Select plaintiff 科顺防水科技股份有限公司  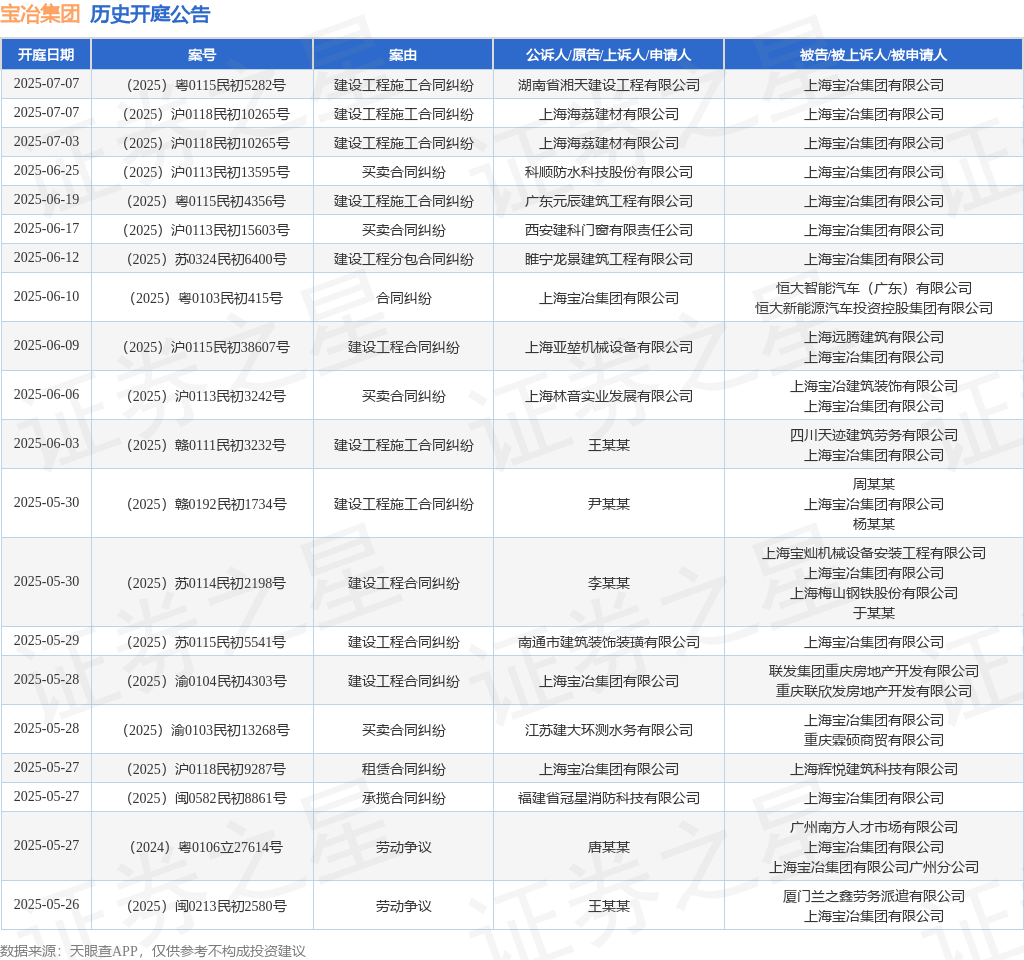coord(609,172)
